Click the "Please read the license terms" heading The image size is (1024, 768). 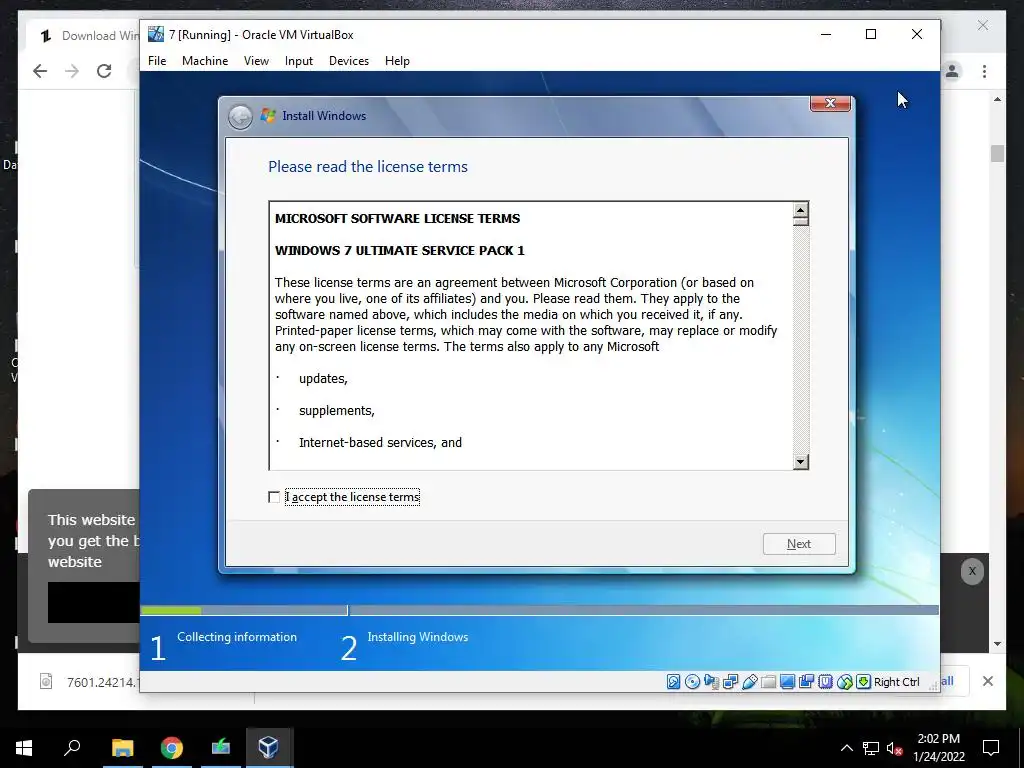(368, 167)
